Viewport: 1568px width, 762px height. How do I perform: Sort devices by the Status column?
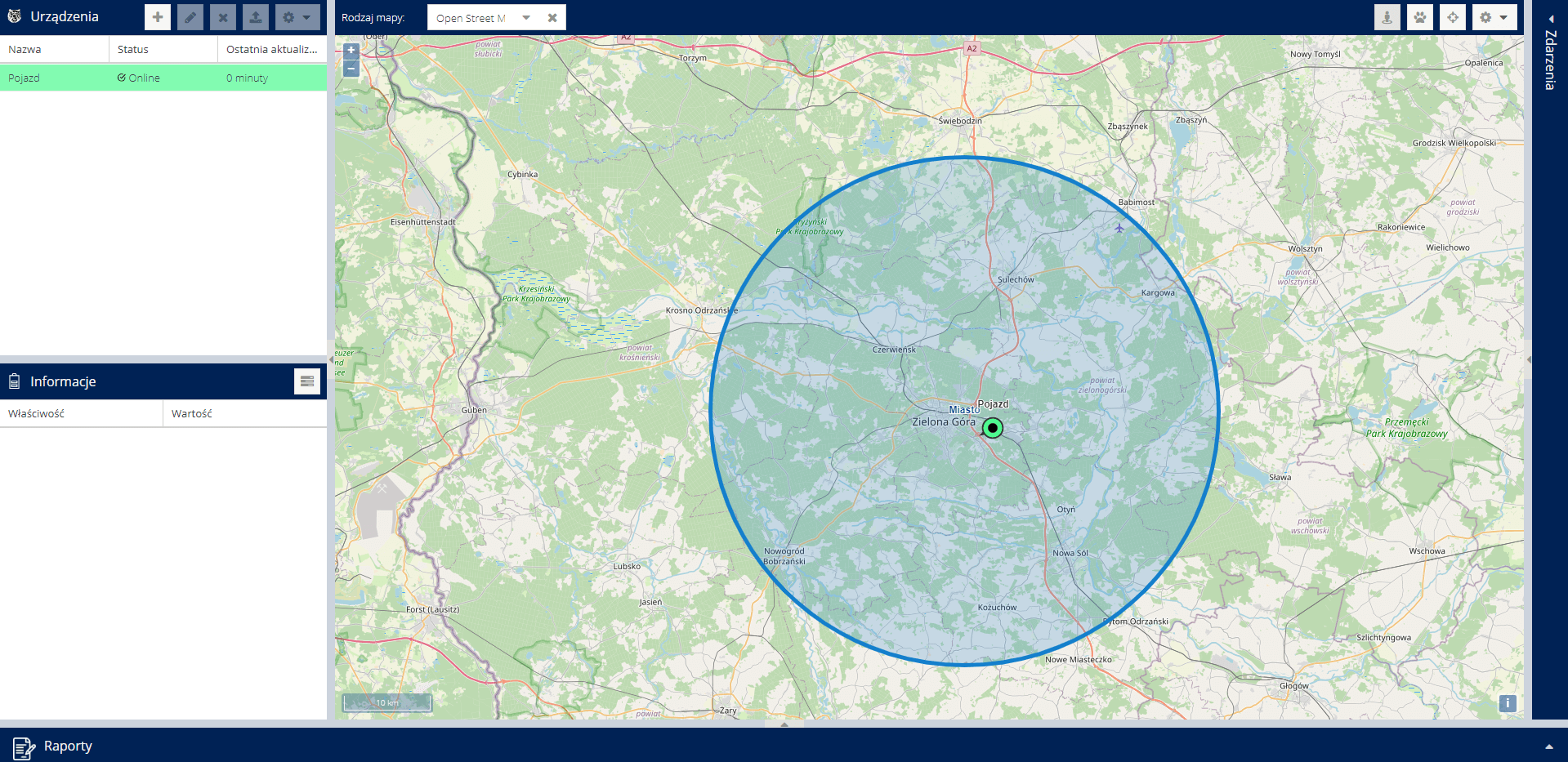tap(163, 49)
